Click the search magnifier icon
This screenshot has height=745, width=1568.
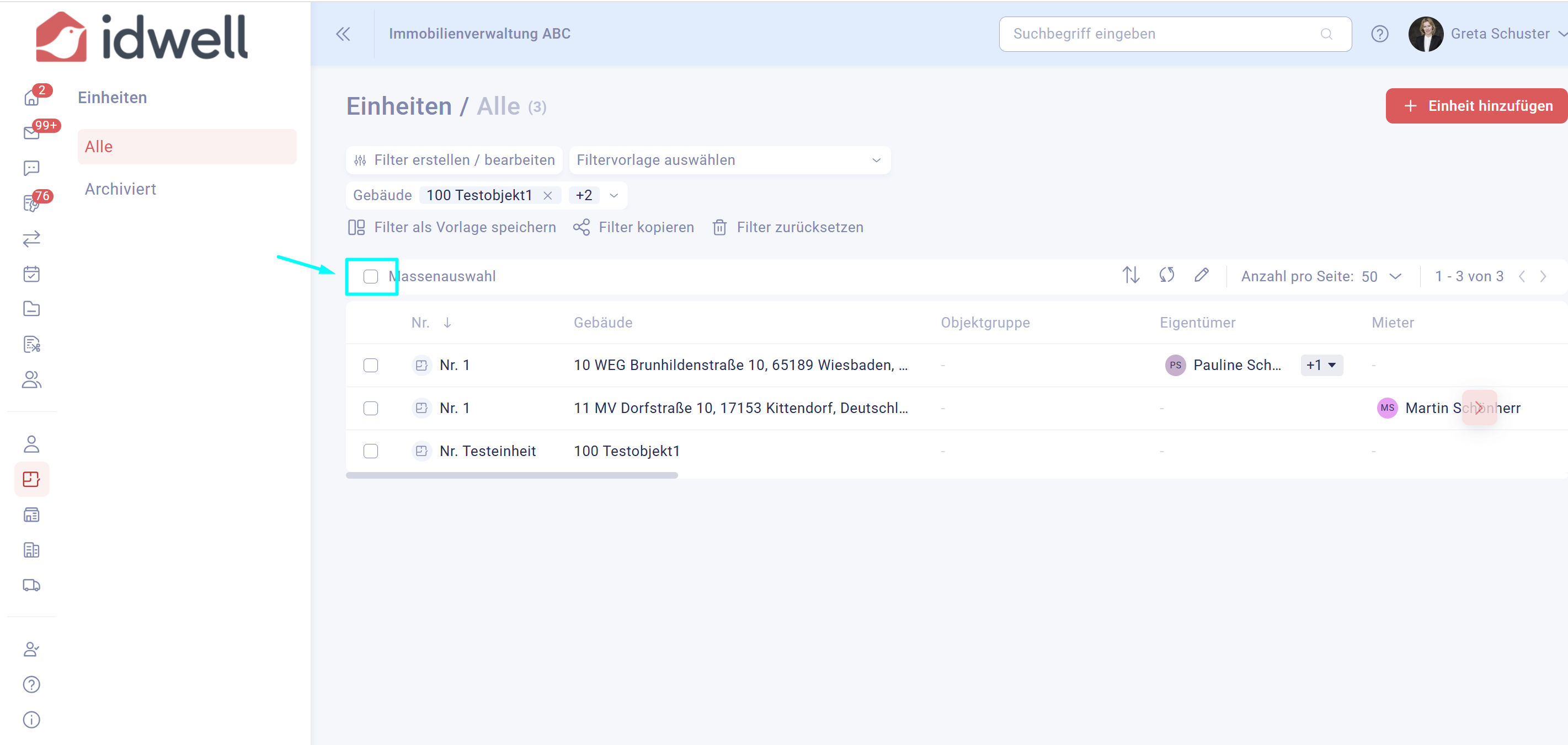pos(1327,34)
